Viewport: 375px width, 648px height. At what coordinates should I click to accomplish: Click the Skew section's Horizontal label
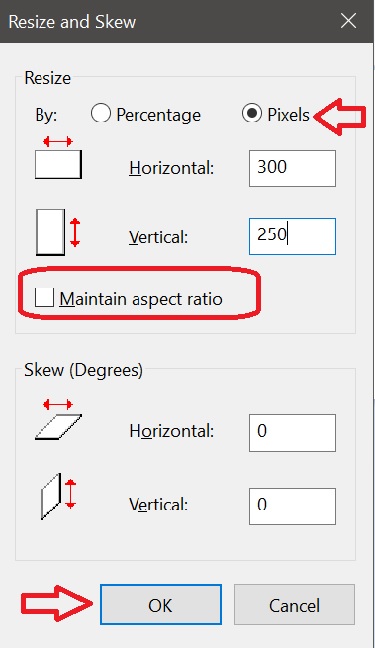click(x=172, y=431)
